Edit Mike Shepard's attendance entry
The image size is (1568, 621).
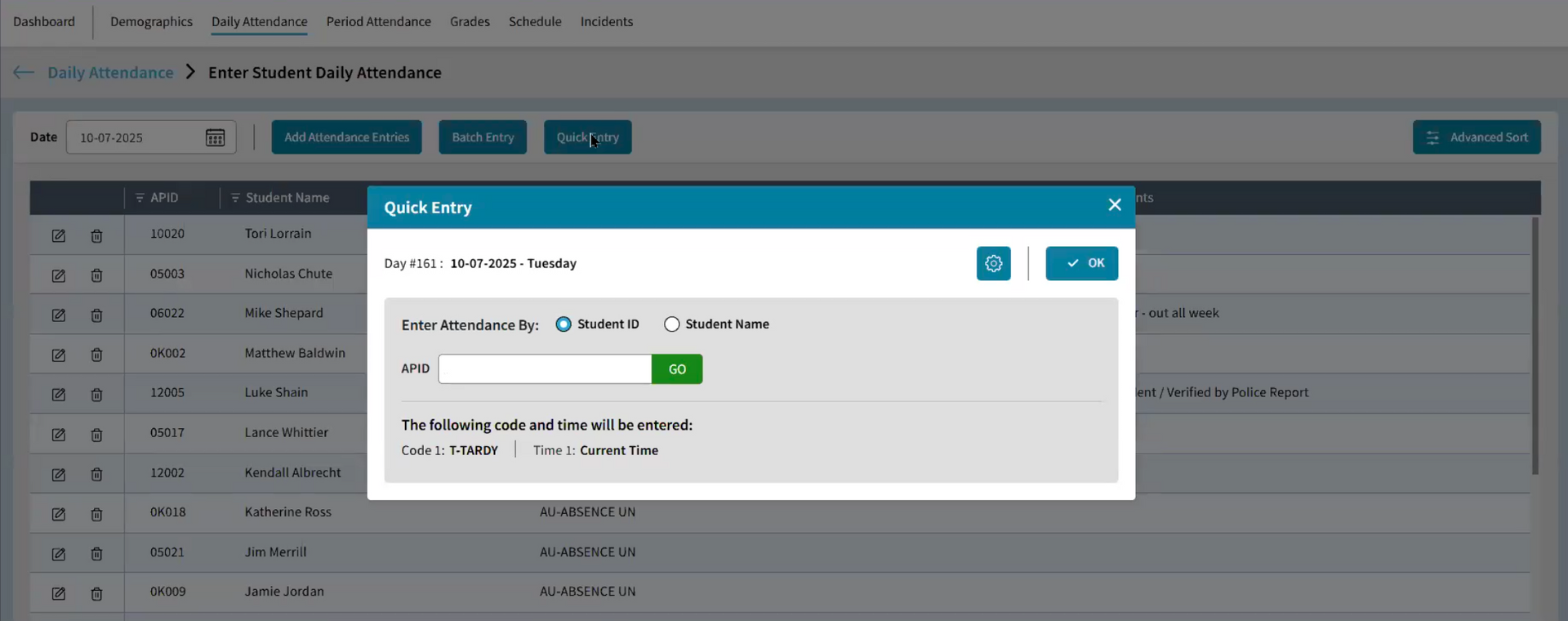point(58,315)
